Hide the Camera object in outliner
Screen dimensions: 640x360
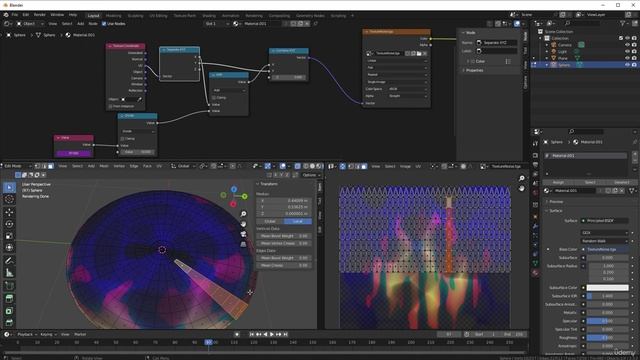coord(627,45)
